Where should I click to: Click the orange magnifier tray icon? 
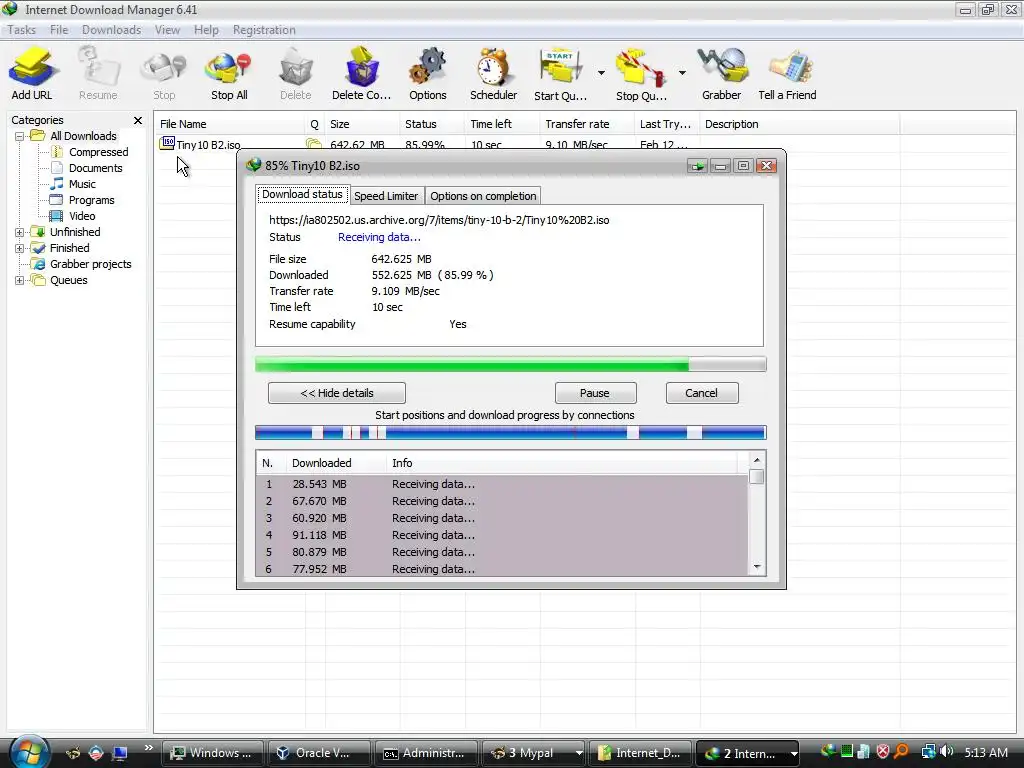pos(901,752)
